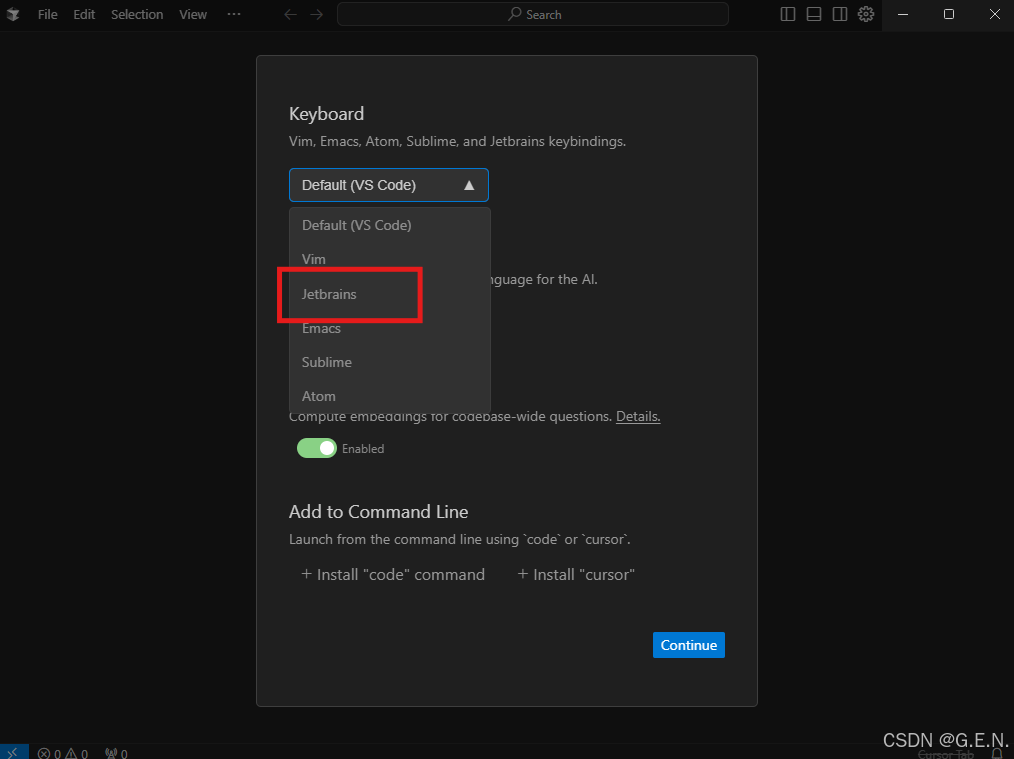Choose Sublime keybindings option
This screenshot has width=1014, height=759.
tap(389, 362)
